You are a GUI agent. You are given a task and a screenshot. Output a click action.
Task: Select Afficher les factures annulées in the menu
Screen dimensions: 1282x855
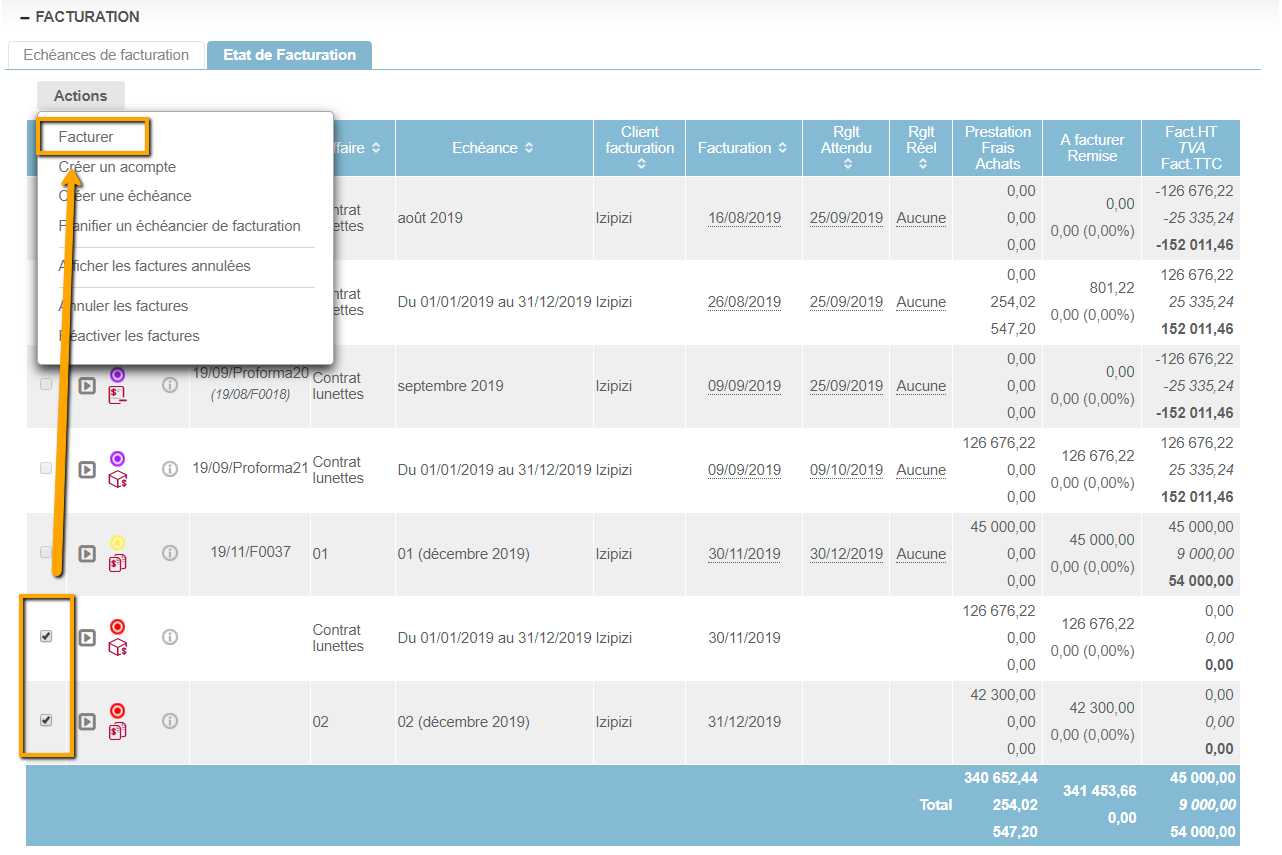tap(155, 266)
